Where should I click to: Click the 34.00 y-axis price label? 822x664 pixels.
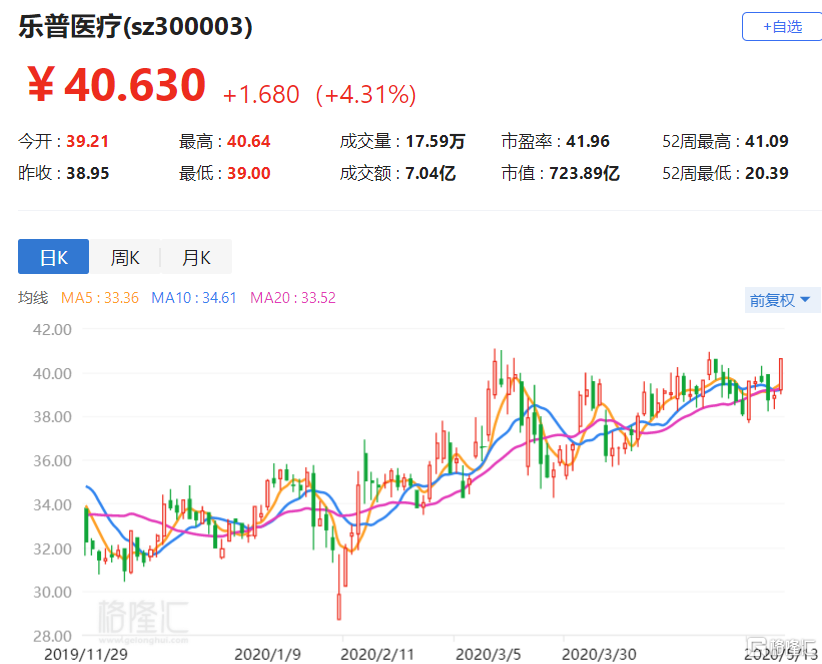point(52,505)
